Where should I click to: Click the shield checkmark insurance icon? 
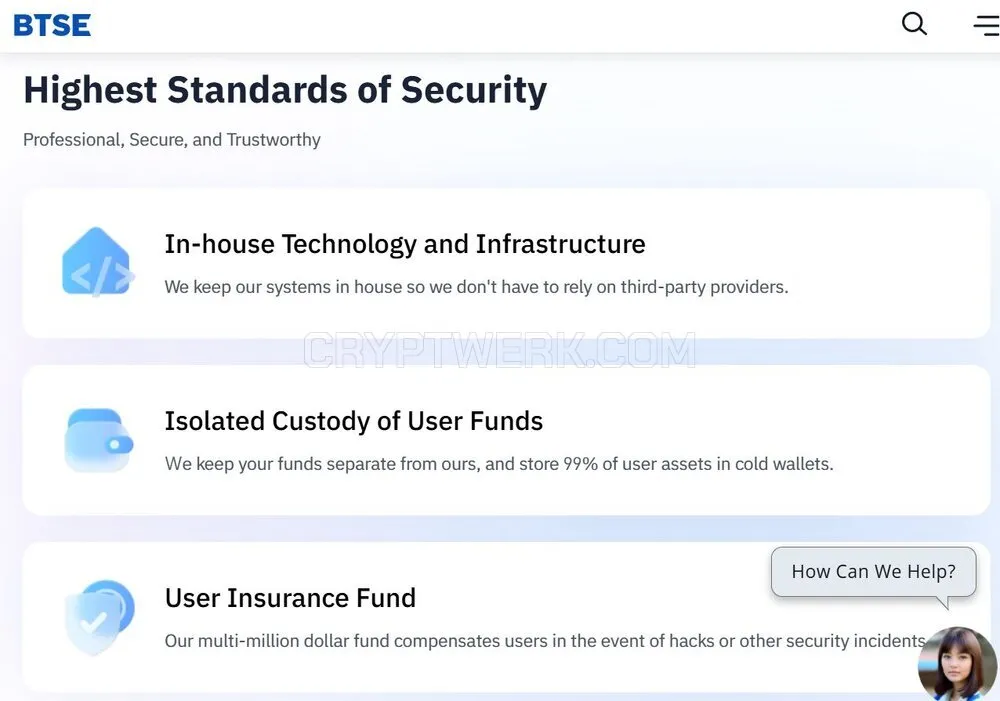tap(99, 617)
